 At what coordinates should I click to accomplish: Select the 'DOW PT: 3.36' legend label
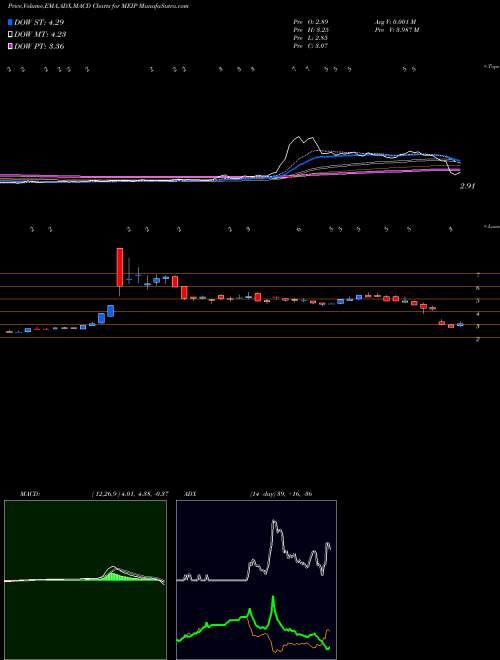pos(39,46)
